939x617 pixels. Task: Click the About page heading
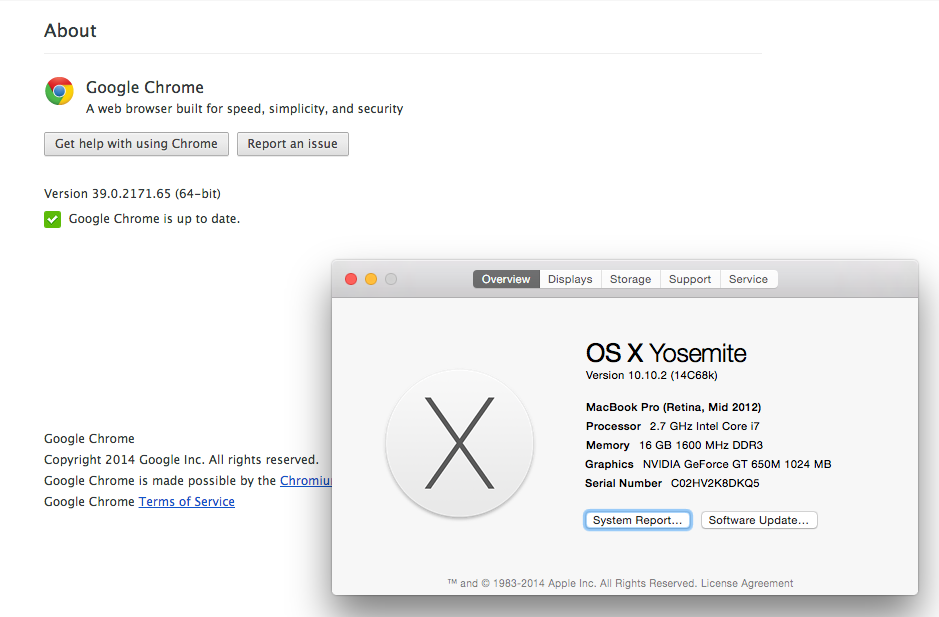70,31
